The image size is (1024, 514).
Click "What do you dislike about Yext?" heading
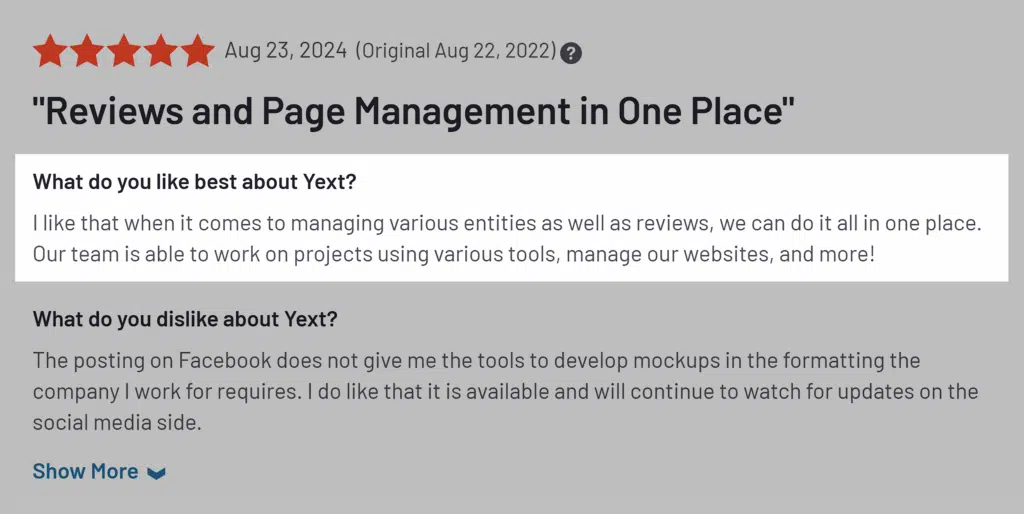(185, 320)
